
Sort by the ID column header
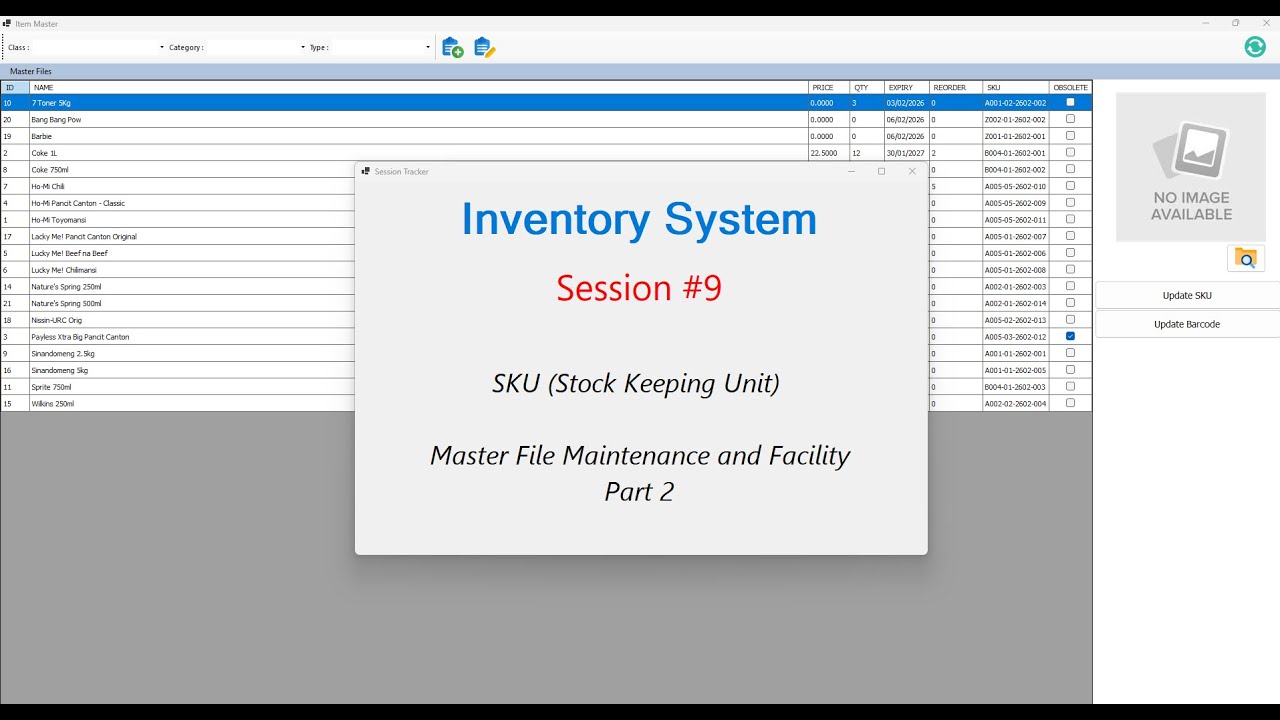15,87
